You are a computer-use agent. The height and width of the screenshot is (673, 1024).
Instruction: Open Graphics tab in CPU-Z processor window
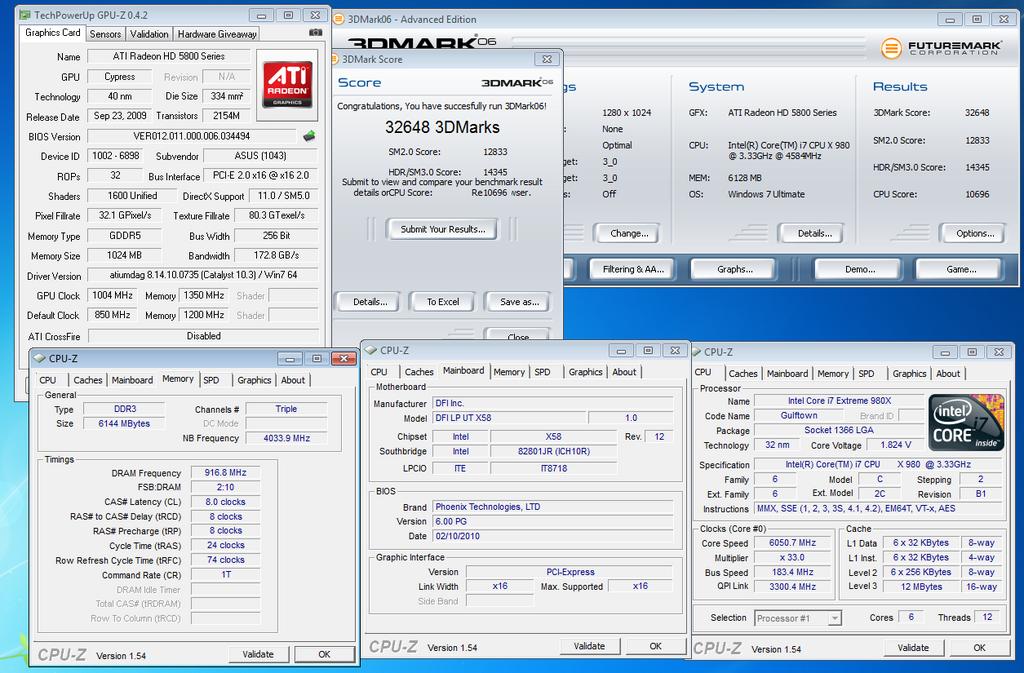[909, 373]
